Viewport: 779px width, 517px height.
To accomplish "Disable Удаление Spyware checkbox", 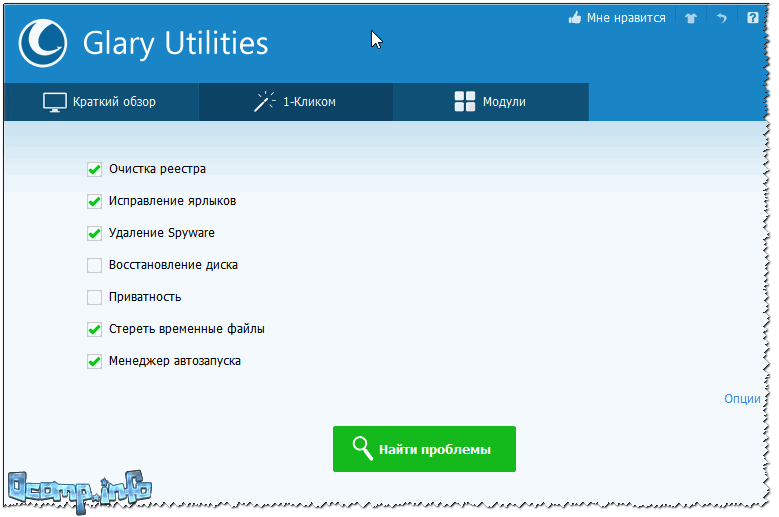I will pos(94,233).
